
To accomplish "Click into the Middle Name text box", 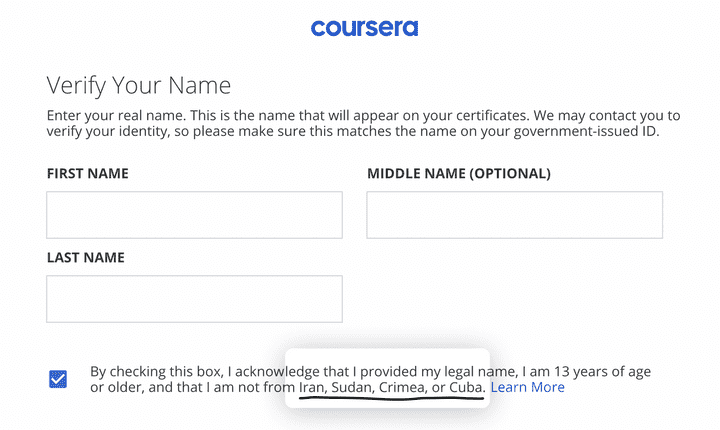I will [x=514, y=215].
